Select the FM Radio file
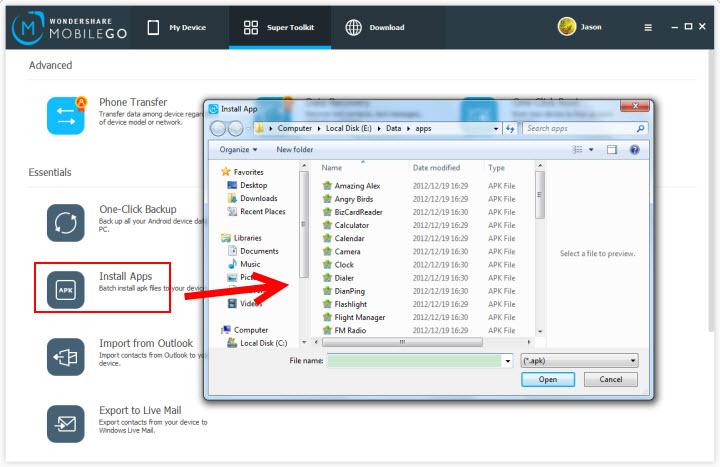The width and height of the screenshot is (720, 467). click(x=350, y=330)
